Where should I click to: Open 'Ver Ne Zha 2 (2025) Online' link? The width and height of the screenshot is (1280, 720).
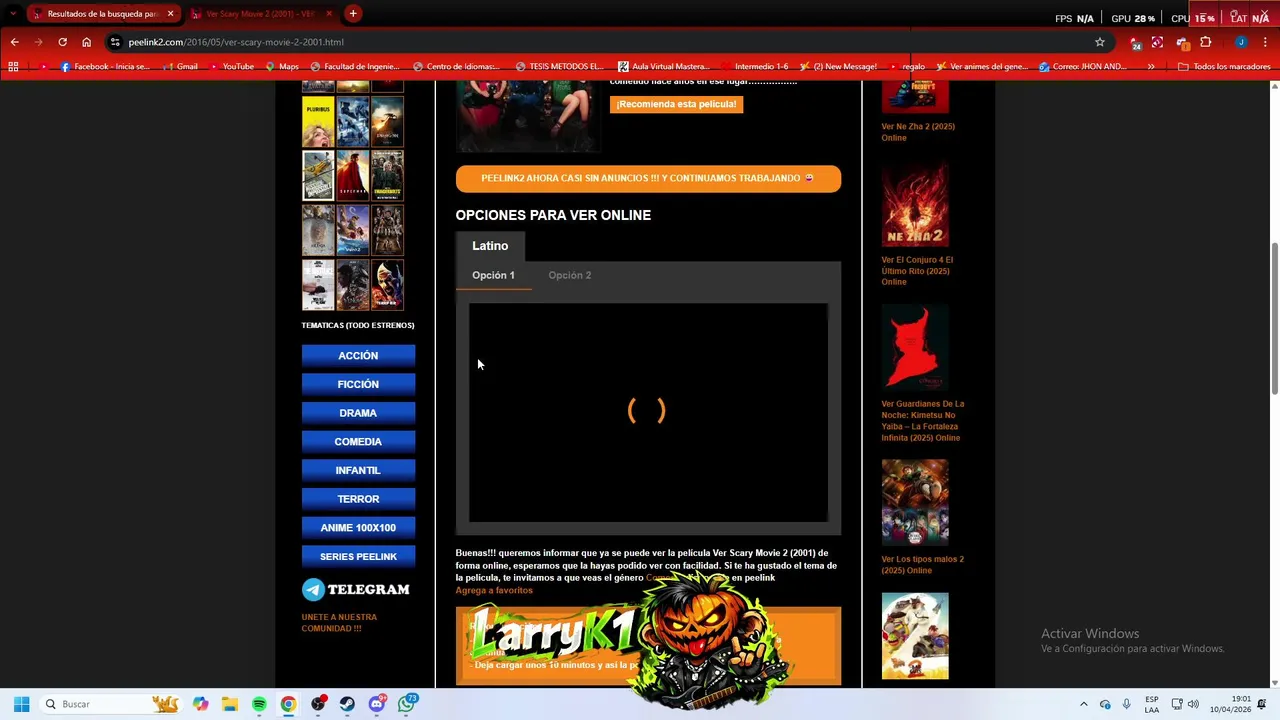pyautogui.click(x=918, y=132)
